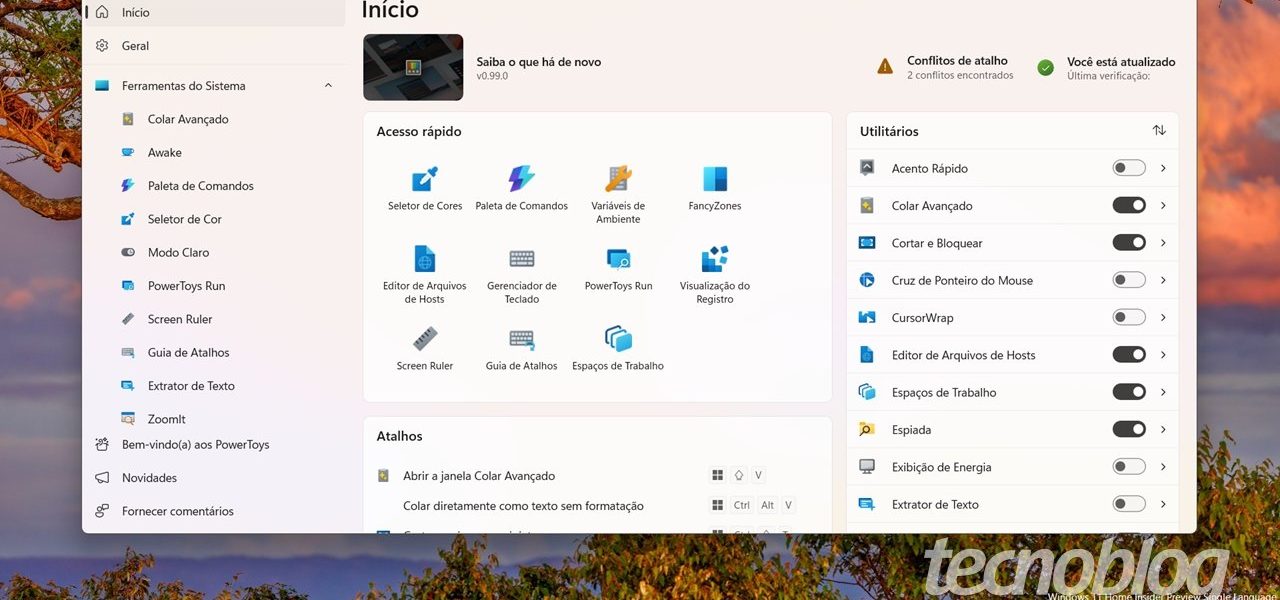Enable the Acento Rápido toggle
The image size is (1280, 600).
pos(1129,168)
